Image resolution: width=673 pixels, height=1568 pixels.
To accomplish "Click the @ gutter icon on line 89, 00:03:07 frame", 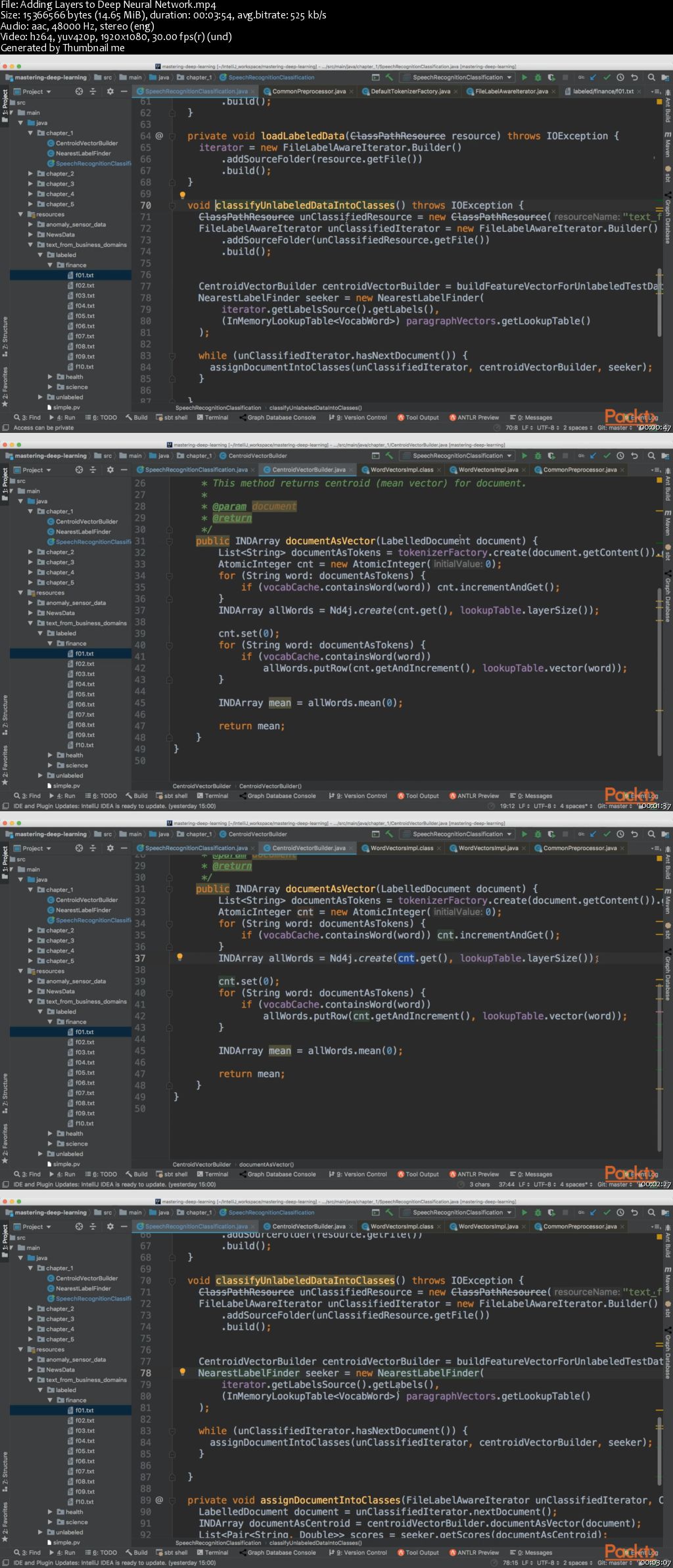I will click(159, 1500).
